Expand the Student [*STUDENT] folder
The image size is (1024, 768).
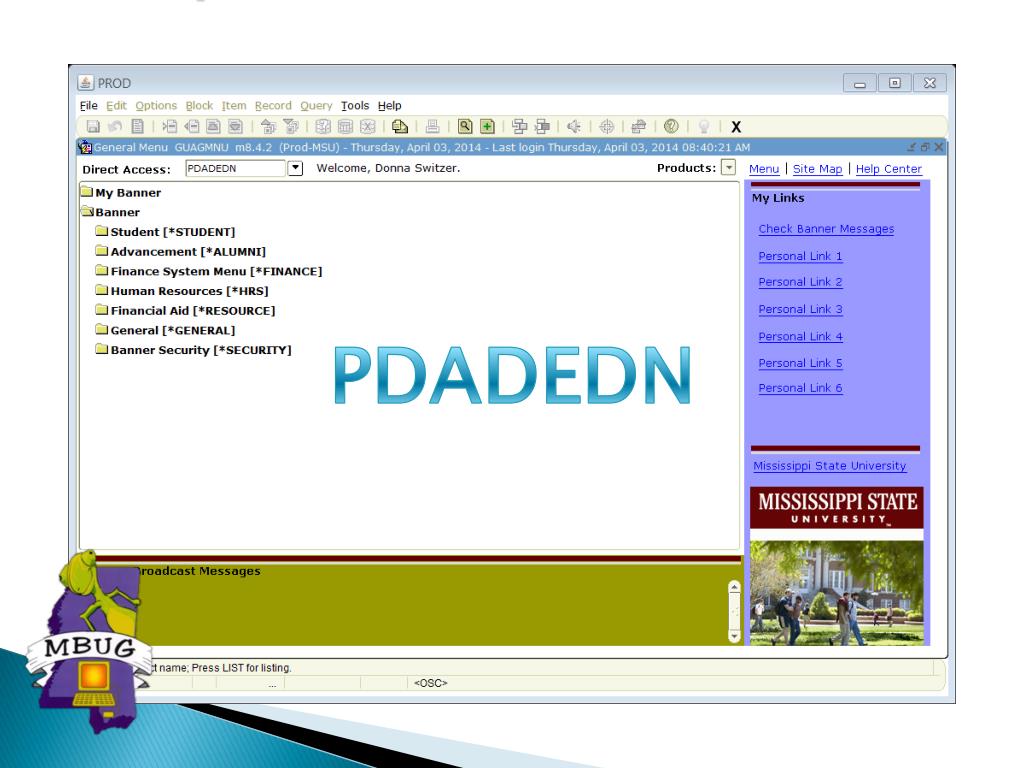[x=101, y=232]
